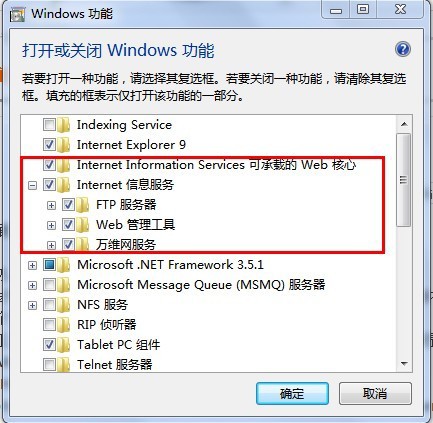Click the folder icon beside NFS 服务
The image size is (433, 423).
63,305
